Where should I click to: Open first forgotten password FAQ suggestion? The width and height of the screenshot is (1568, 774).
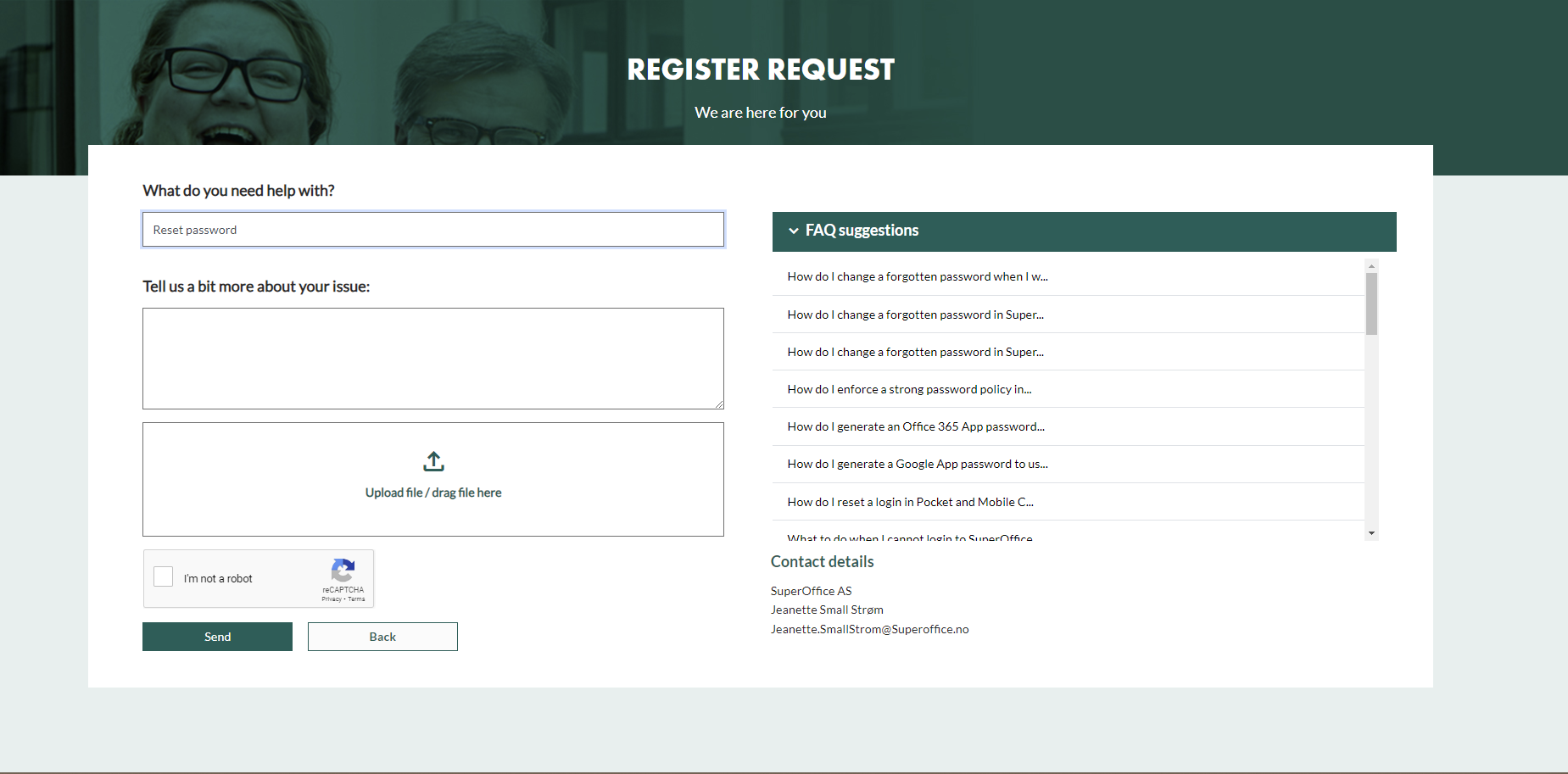pos(918,276)
